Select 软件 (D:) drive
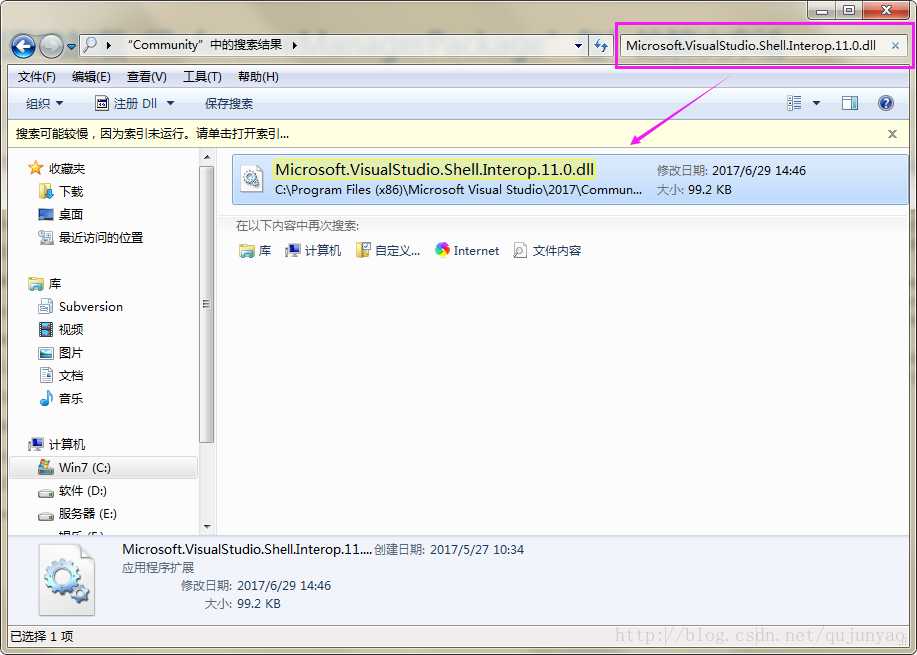Image resolution: width=917 pixels, height=655 pixels. (x=73, y=491)
